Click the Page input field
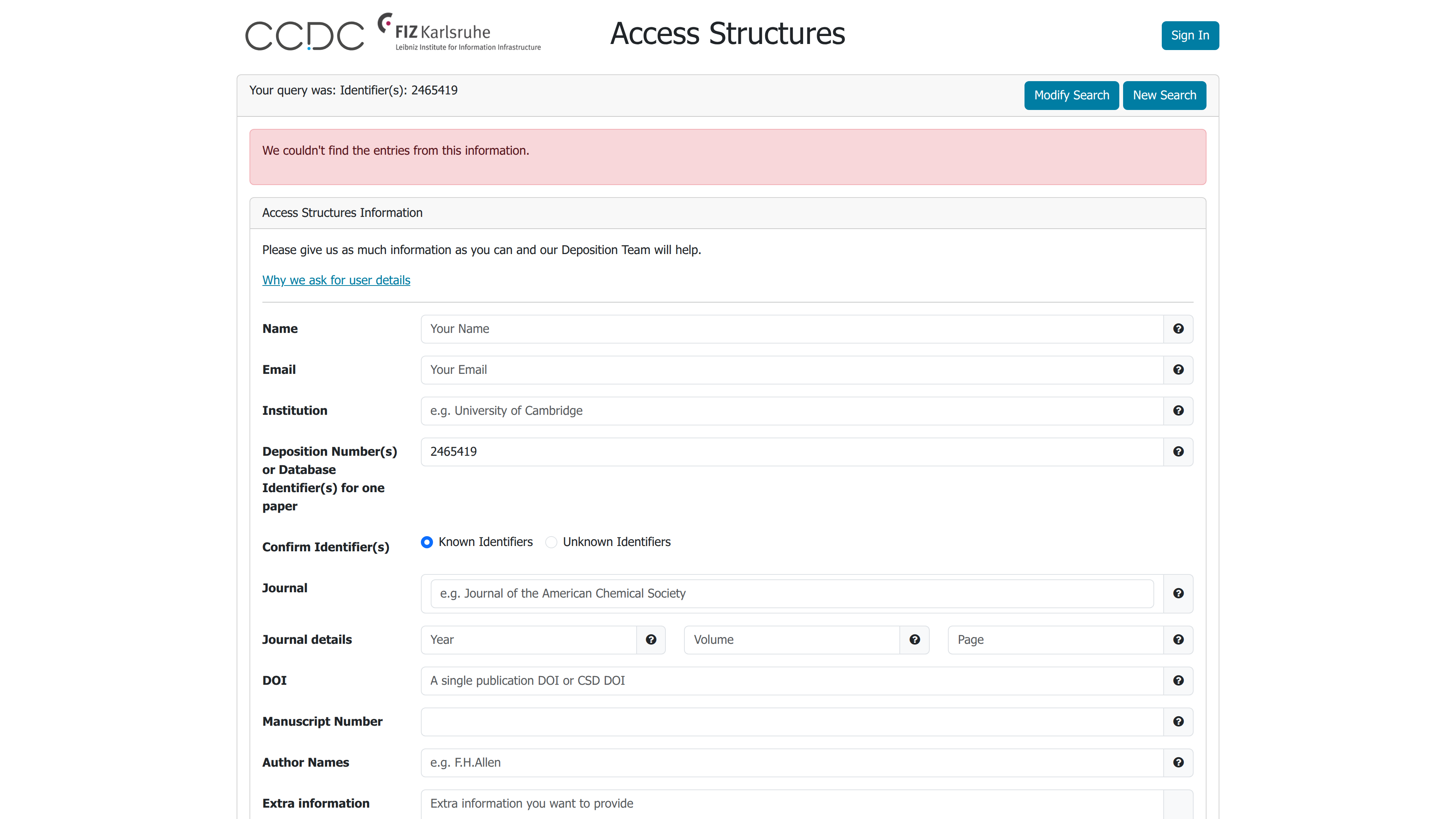Viewport: 1456px width, 819px height. click(x=1055, y=640)
